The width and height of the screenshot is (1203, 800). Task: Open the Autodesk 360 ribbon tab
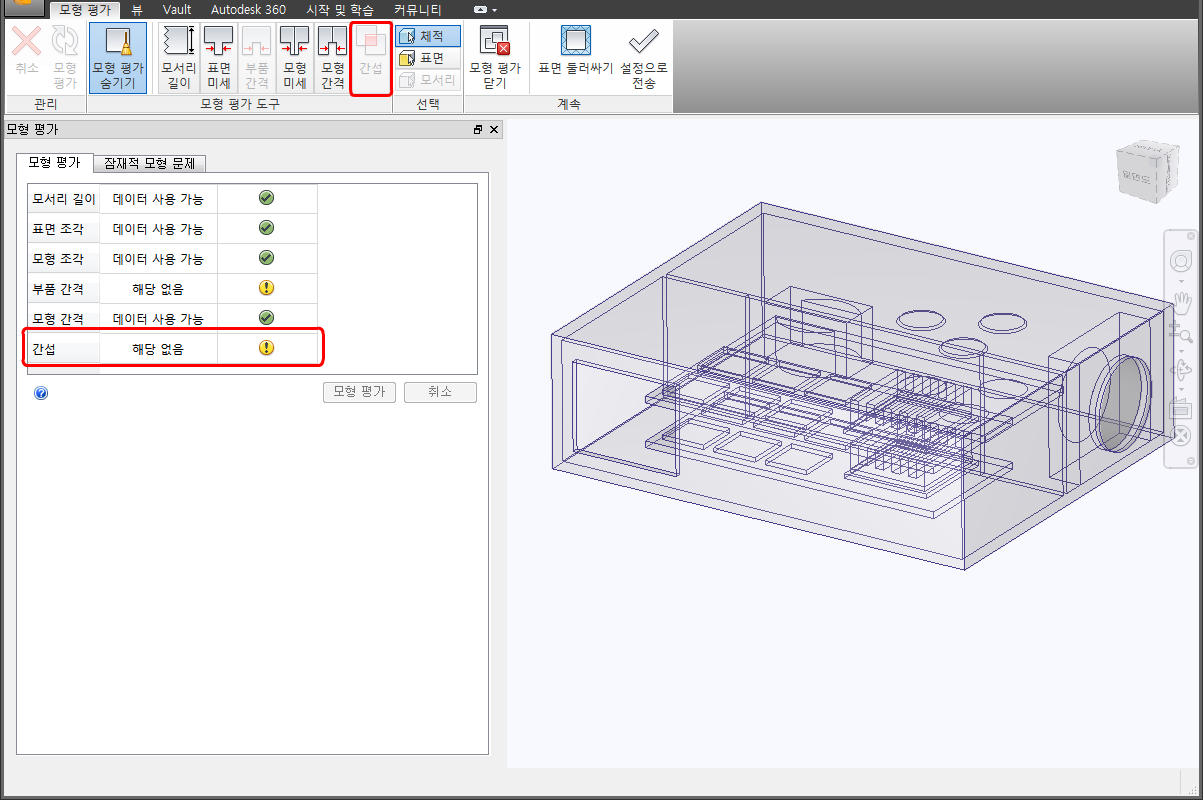(248, 10)
